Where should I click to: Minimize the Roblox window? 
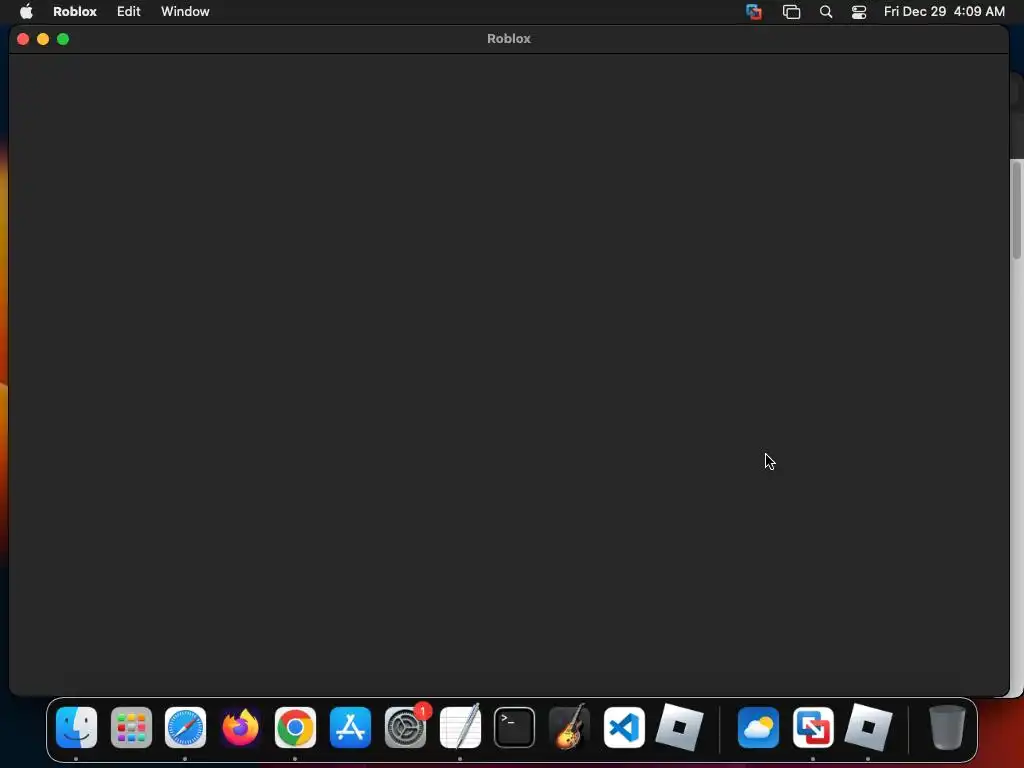pos(43,39)
